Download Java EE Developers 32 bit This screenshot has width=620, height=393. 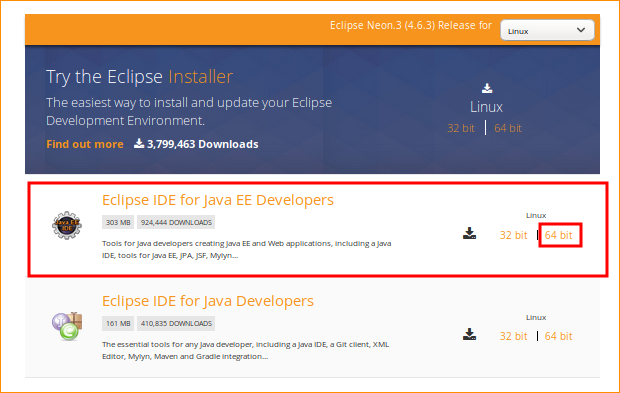tap(513, 235)
